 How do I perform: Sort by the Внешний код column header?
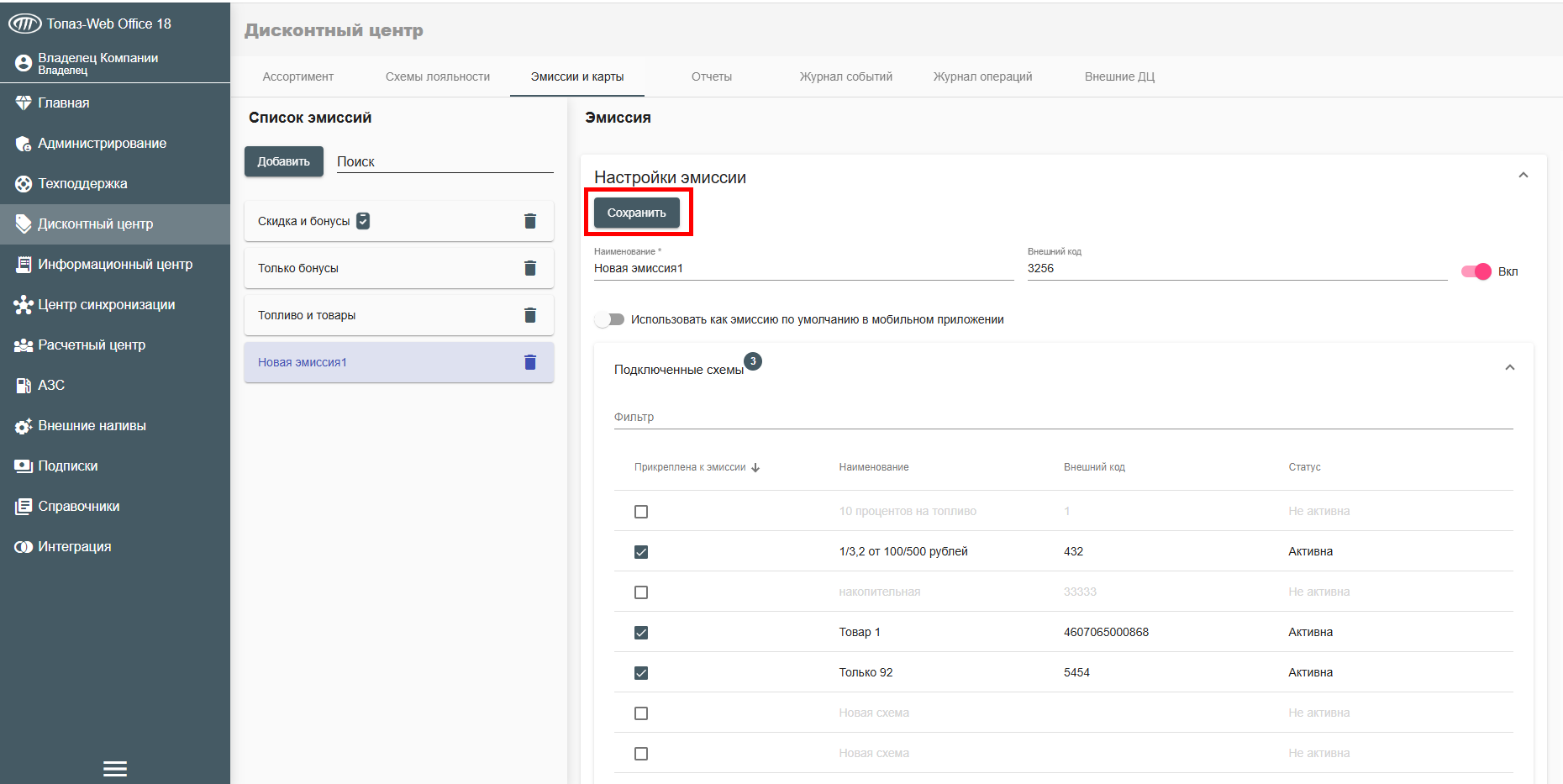coord(1094,467)
